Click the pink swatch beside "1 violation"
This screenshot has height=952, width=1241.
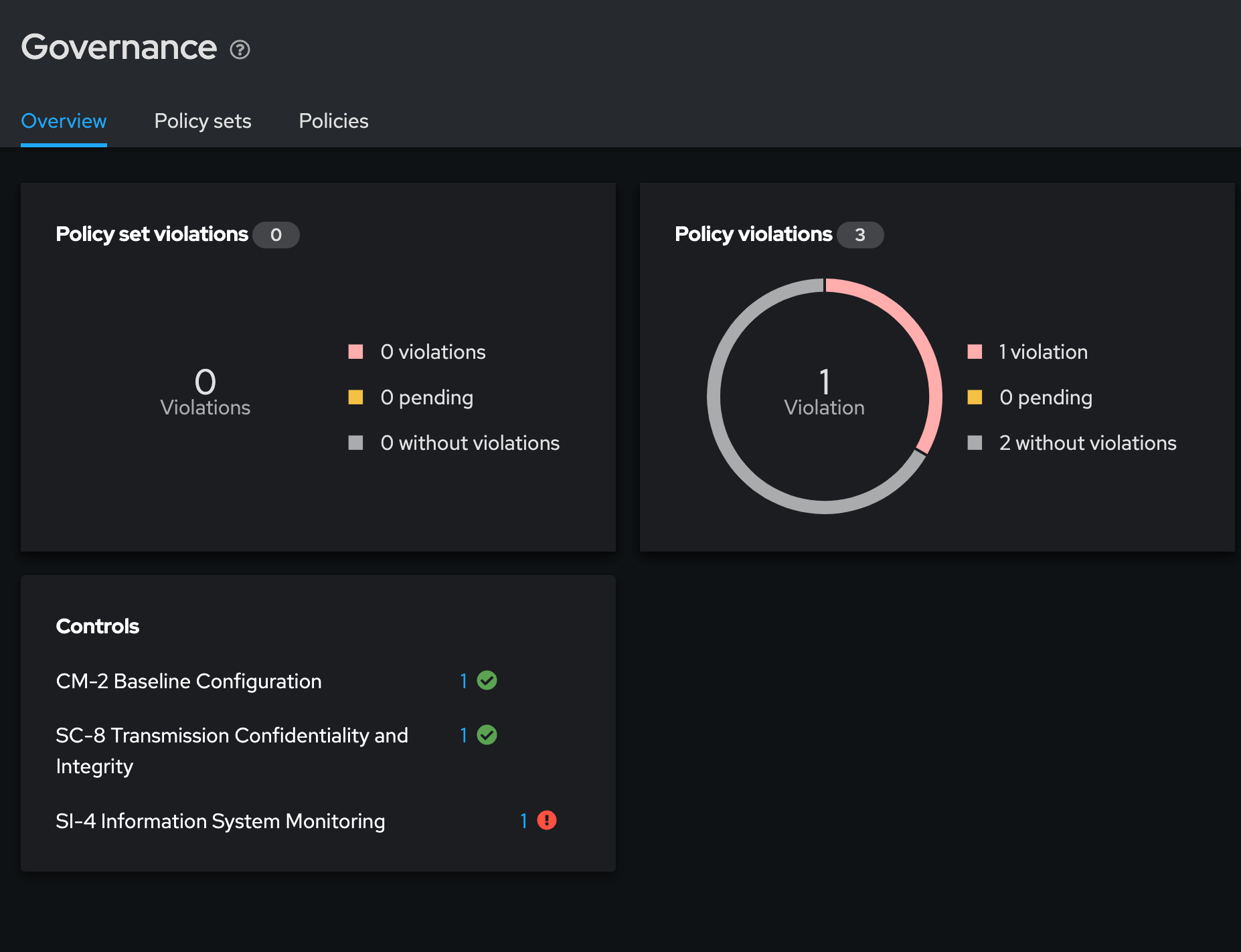[975, 352]
